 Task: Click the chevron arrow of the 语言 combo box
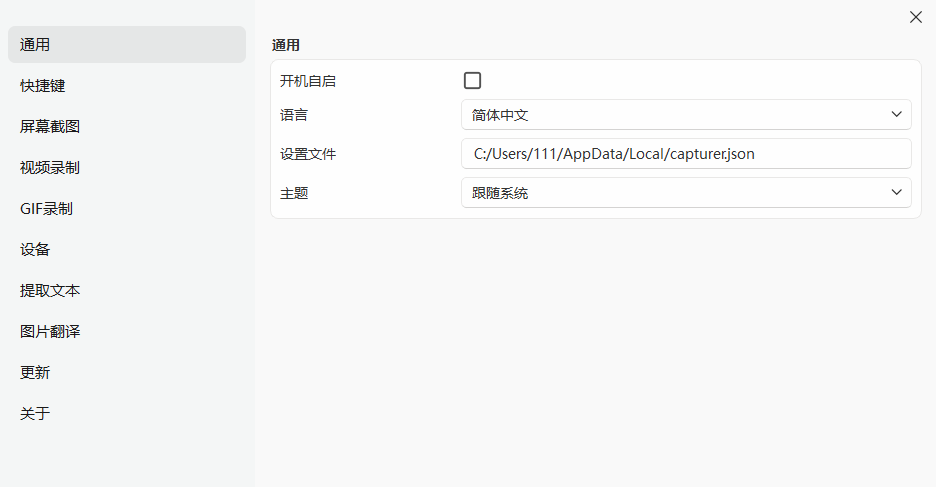(x=896, y=115)
